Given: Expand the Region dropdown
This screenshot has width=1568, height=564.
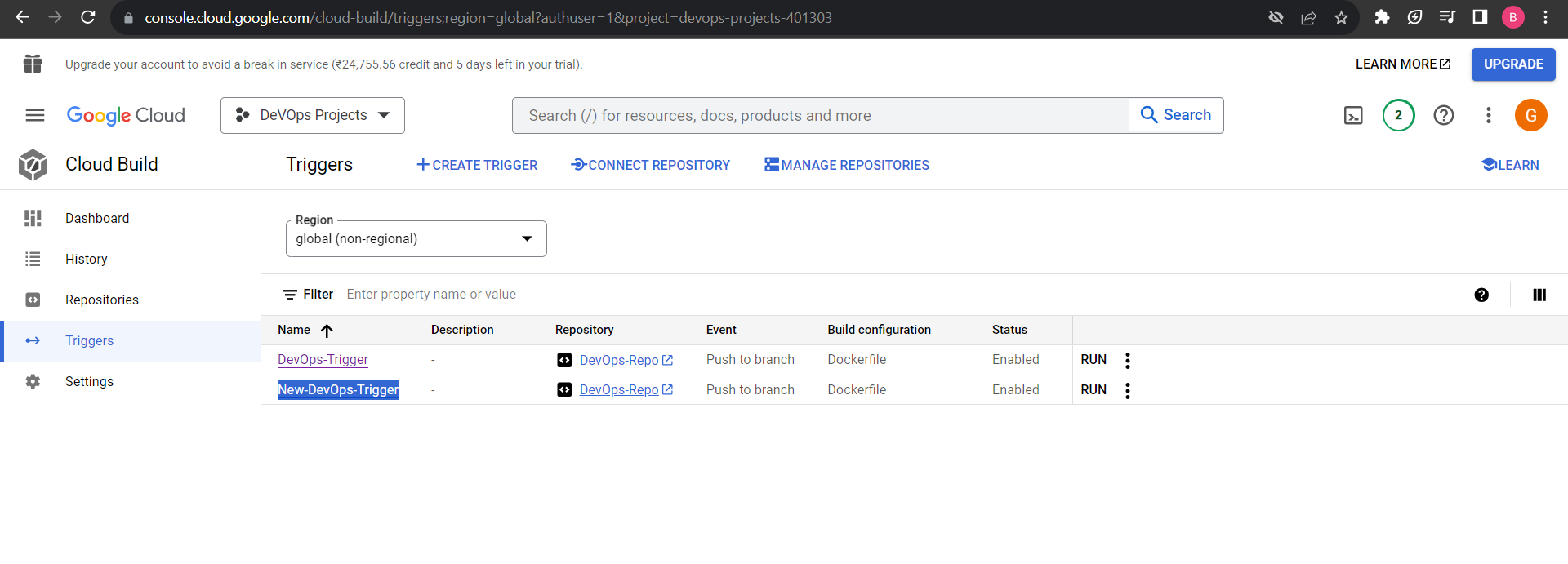Looking at the screenshot, I should click(x=416, y=238).
